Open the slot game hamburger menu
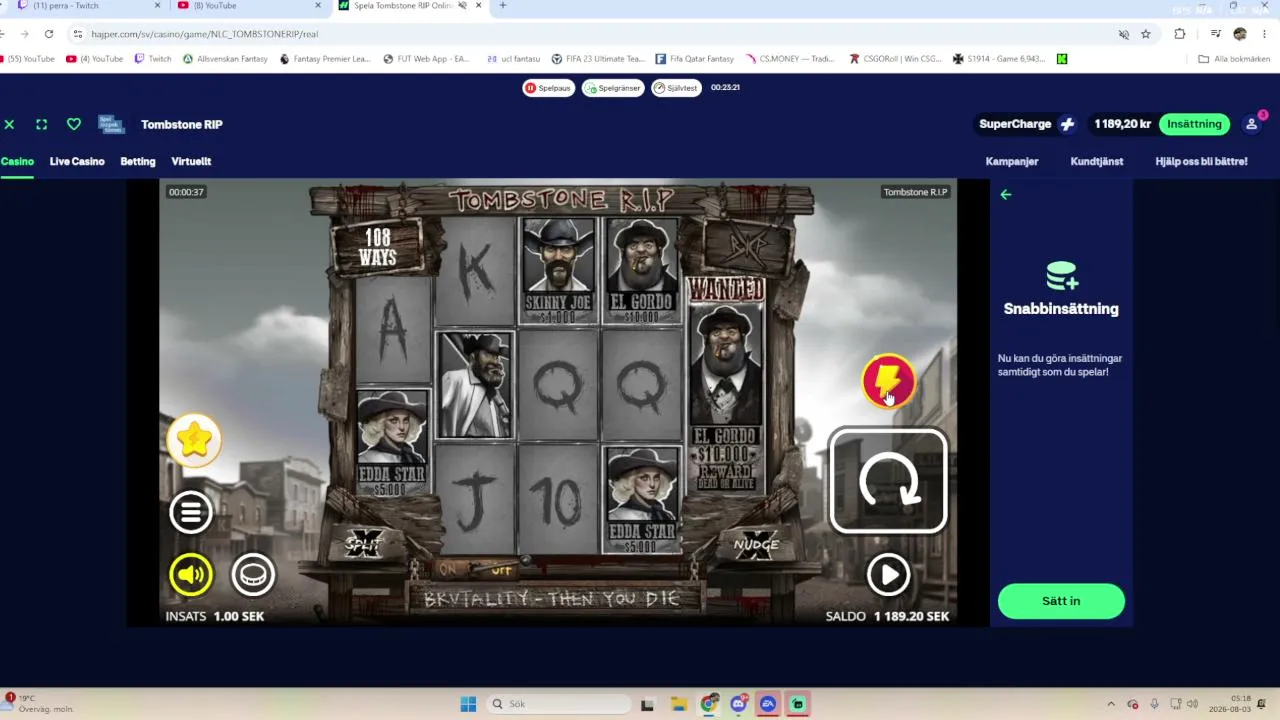The width and height of the screenshot is (1280, 720). (x=191, y=512)
